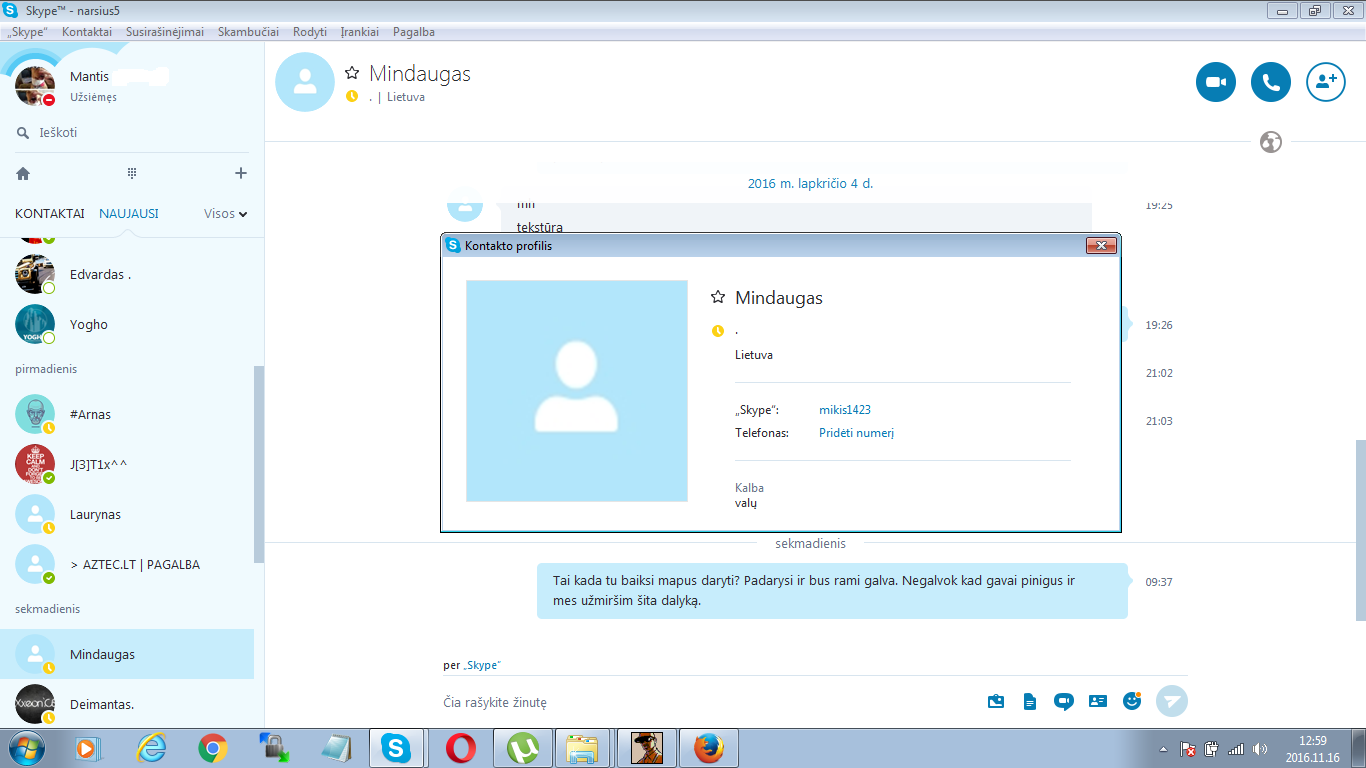Start a voice call with Mindaugas
The width and height of the screenshot is (1366, 768).
coord(1271,82)
